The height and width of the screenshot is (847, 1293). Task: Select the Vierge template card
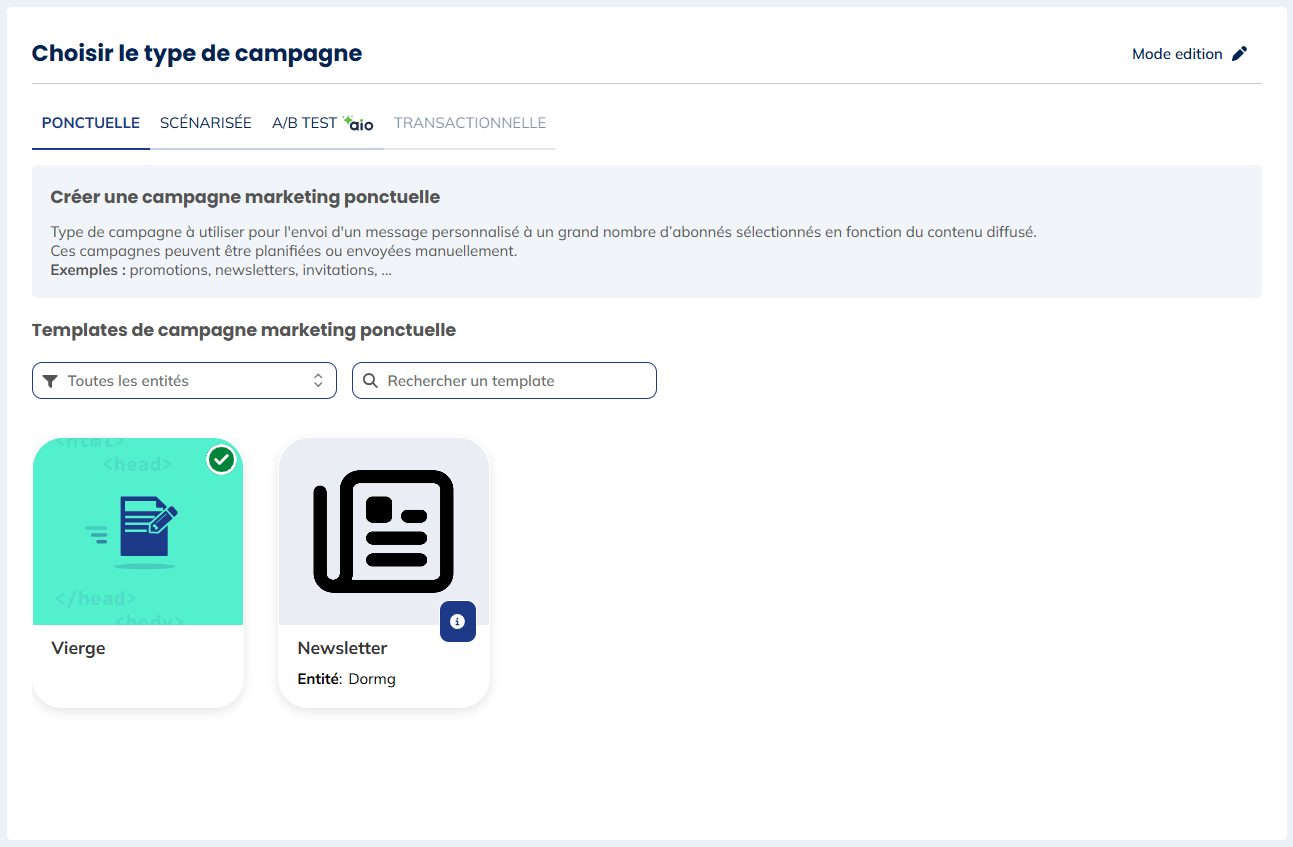[x=138, y=571]
